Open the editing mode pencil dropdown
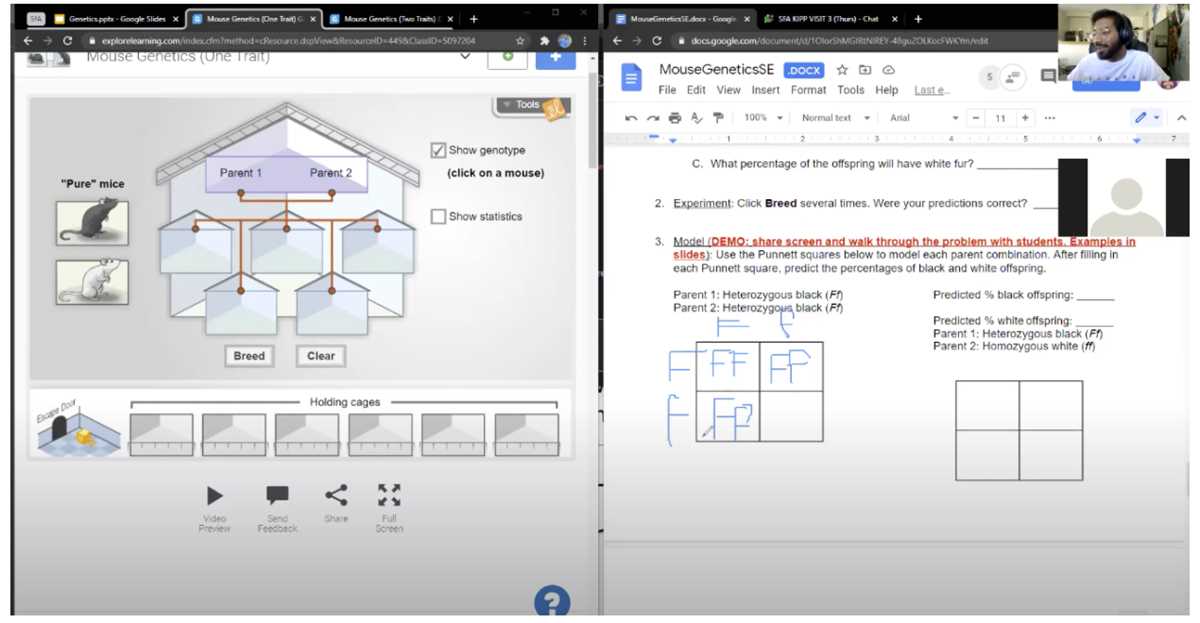The image size is (1200, 623). (1145, 118)
